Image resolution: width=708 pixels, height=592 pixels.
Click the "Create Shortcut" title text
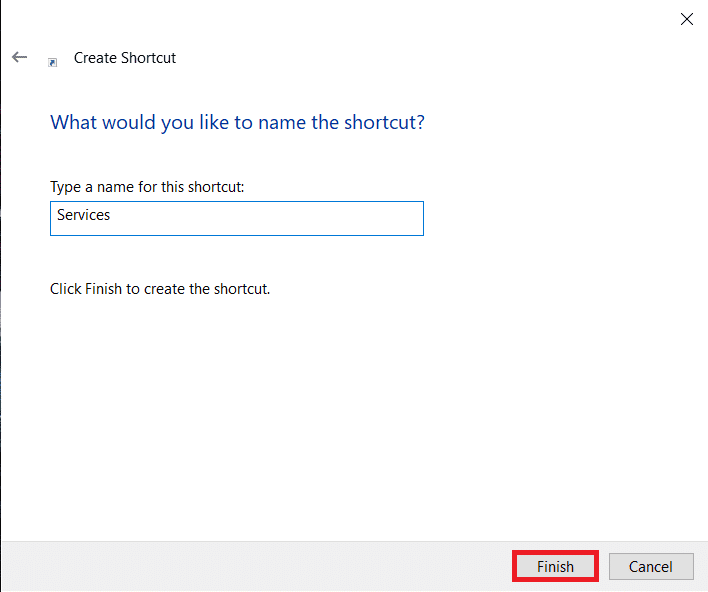click(125, 58)
